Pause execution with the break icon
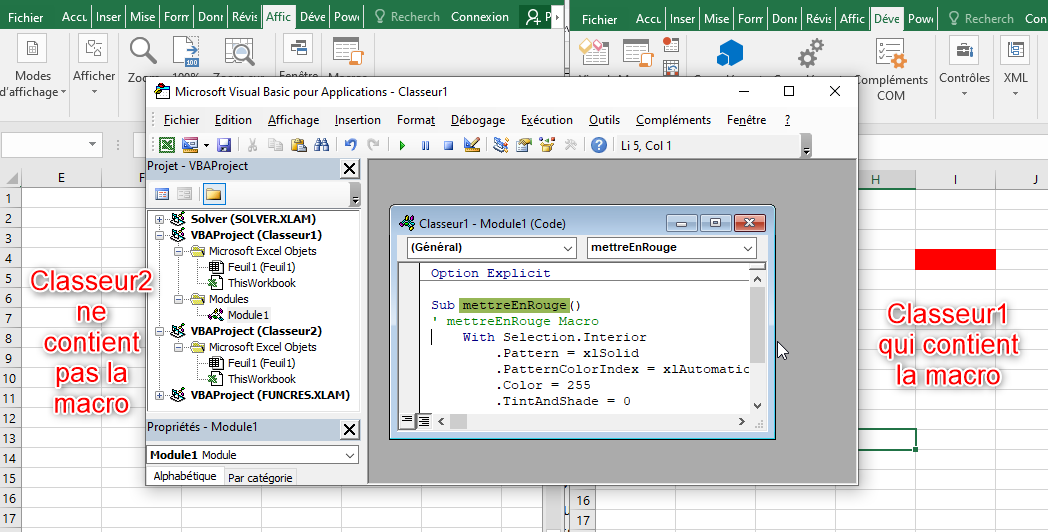1048x532 pixels. click(x=426, y=145)
